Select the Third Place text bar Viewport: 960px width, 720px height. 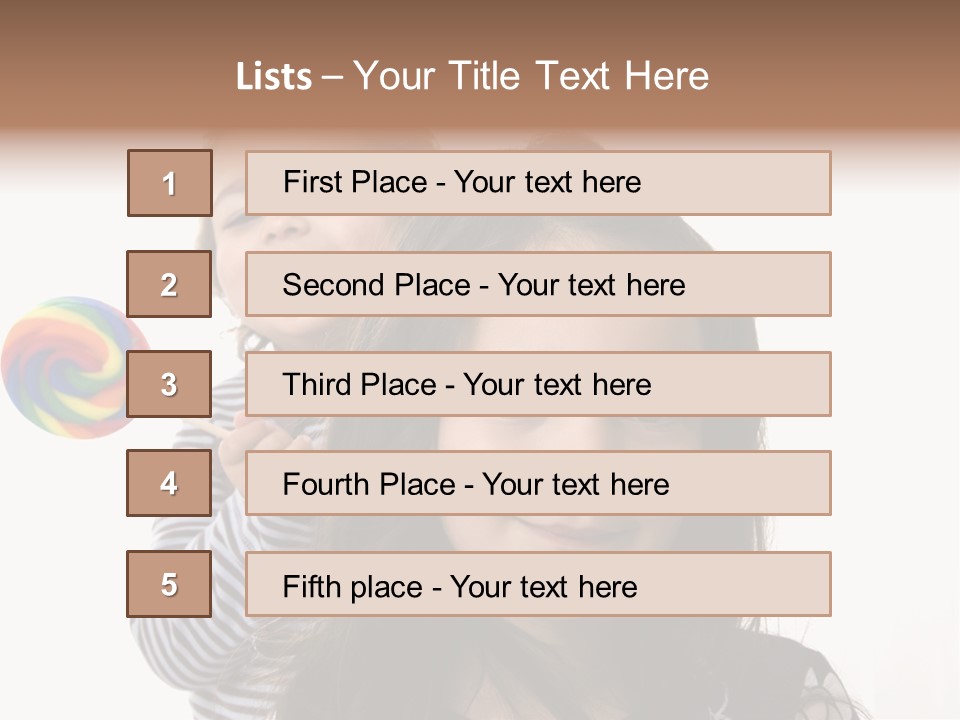pyautogui.click(x=538, y=384)
